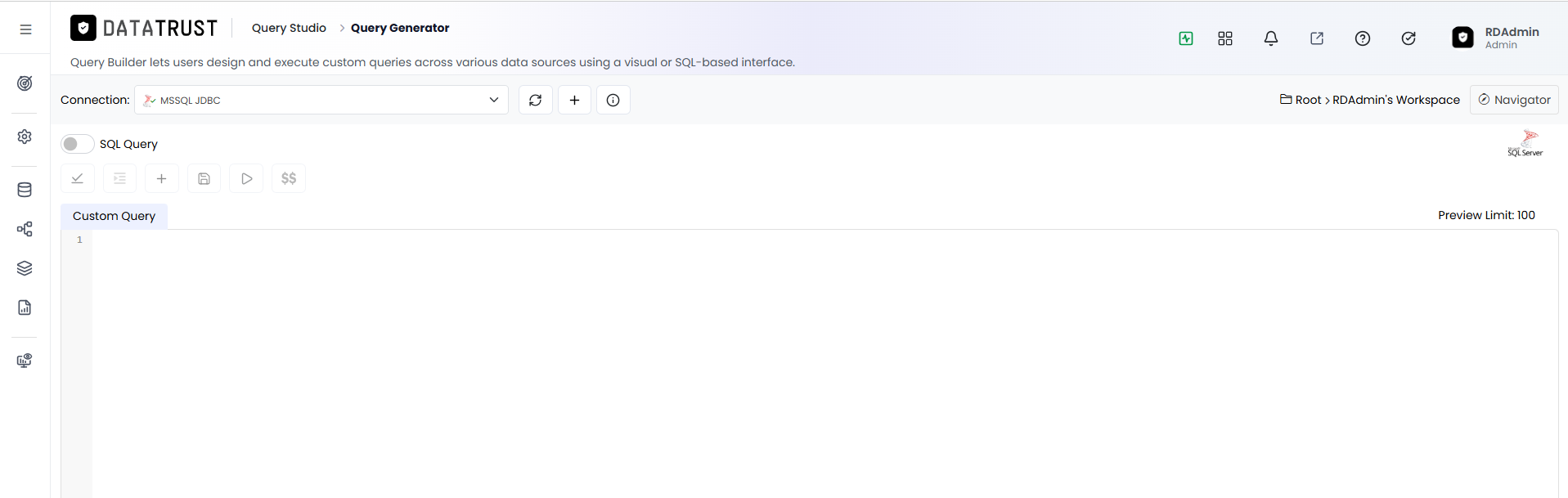Open the apps grid icon
Viewport: 1568px width, 498px height.
tap(1225, 38)
